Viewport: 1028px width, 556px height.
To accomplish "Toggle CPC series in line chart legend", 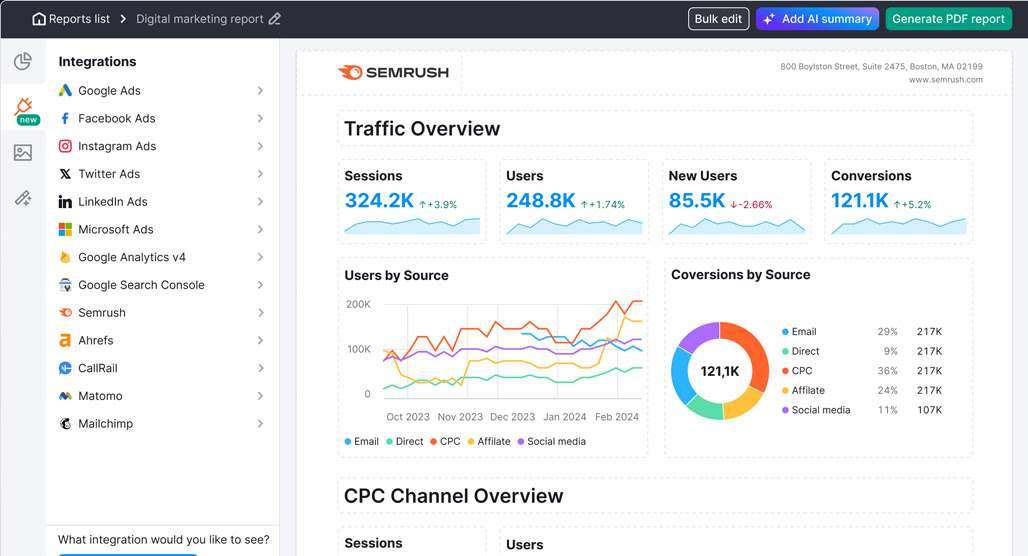I will coord(445,441).
